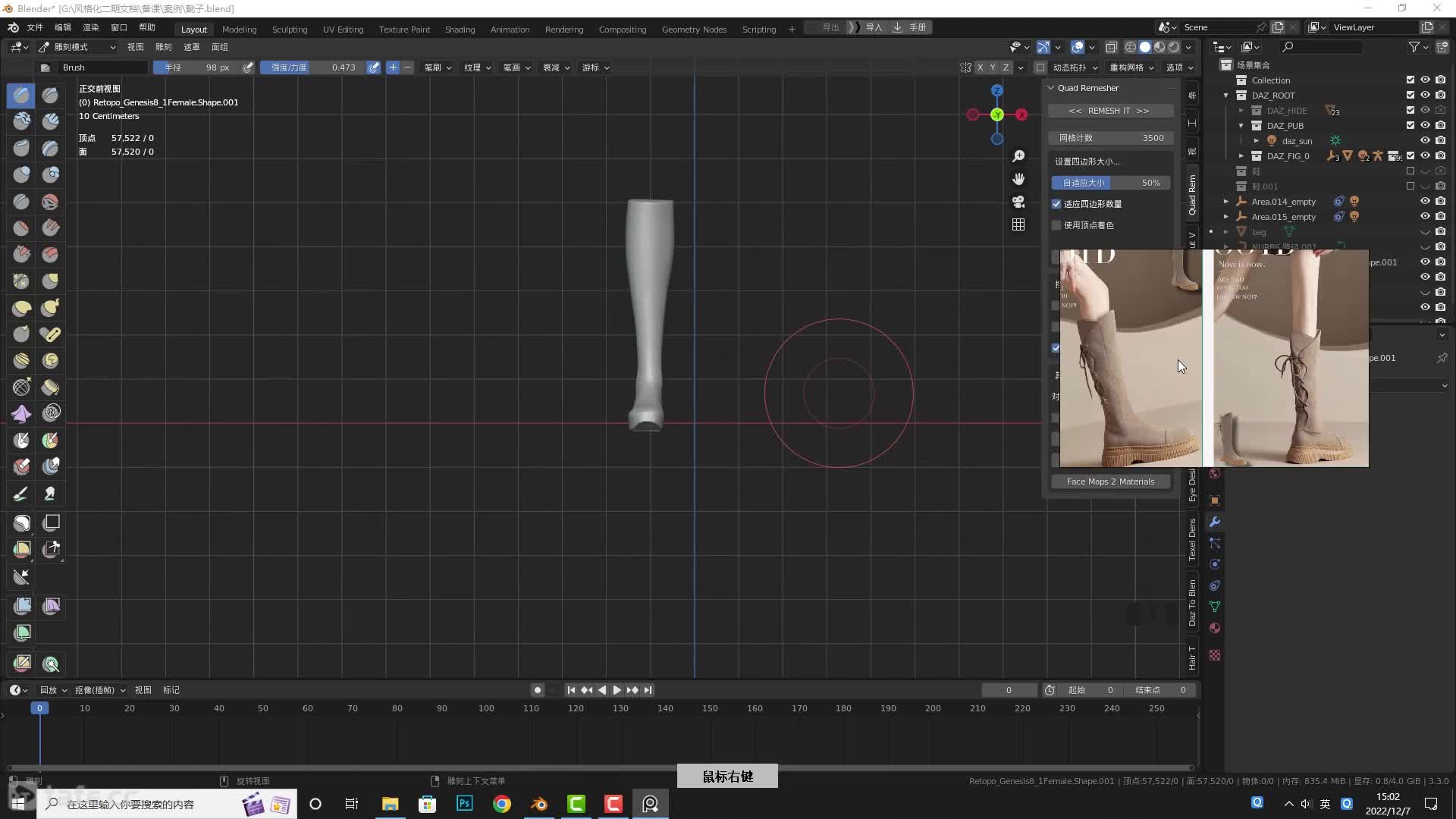Image resolution: width=1456 pixels, height=819 pixels.
Task: Click the viewport pan hand icon
Action: coord(1018,179)
